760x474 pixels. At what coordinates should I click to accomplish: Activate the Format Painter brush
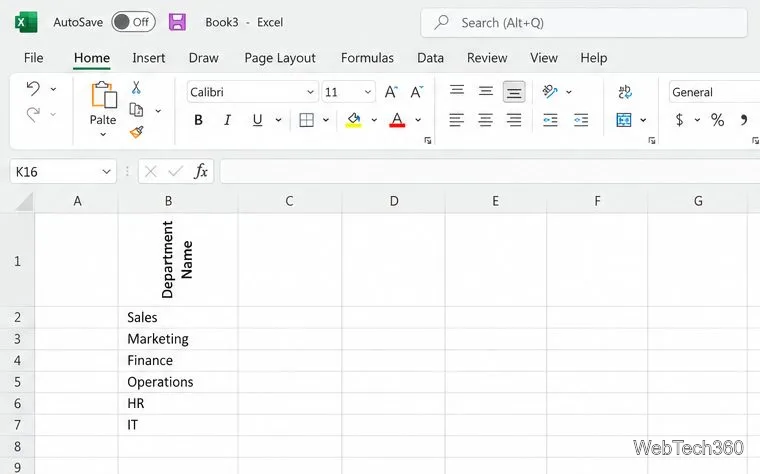tap(137, 132)
